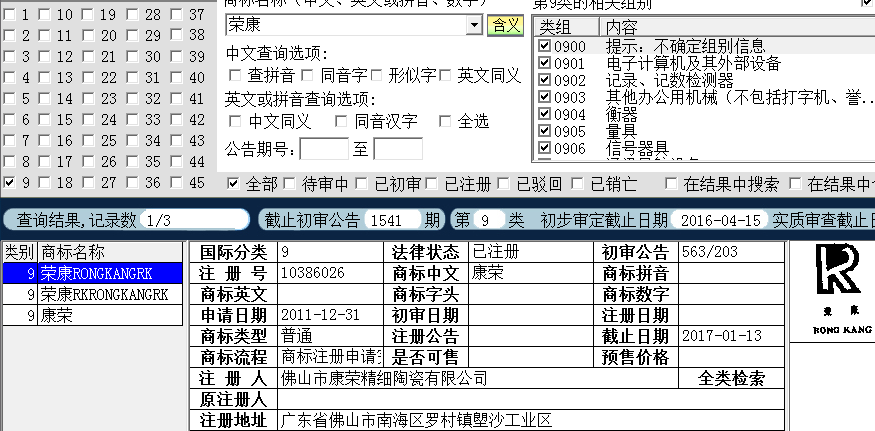
Task: Filter by 待审中 status
Action: pos(289,183)
